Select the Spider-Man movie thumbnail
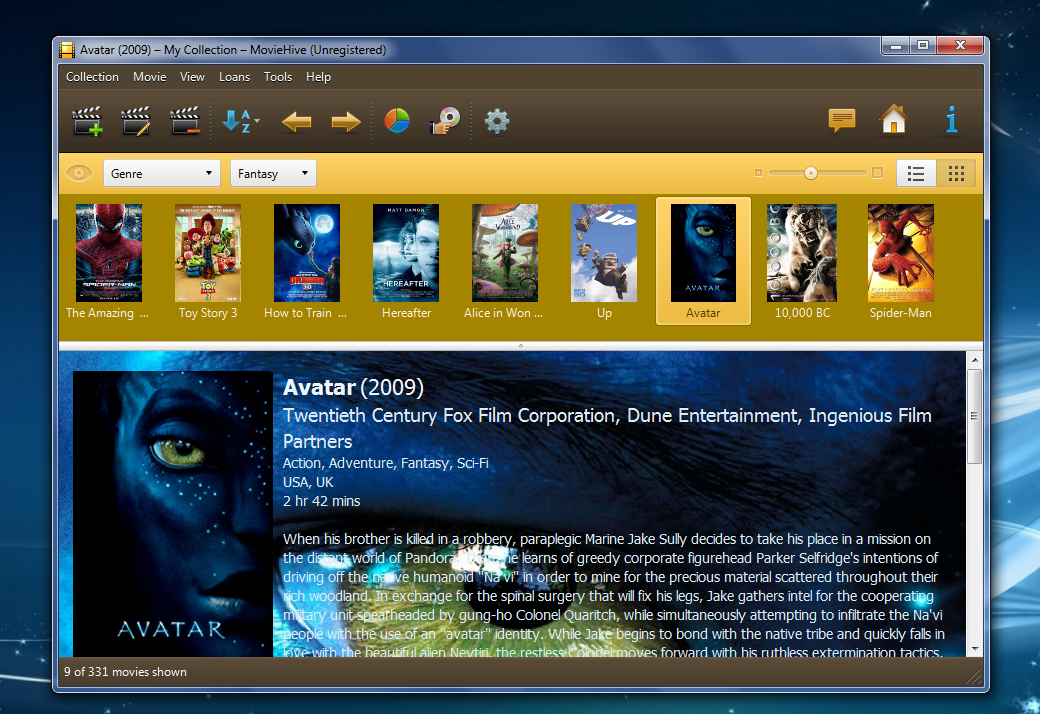The height and width of the screenshot is (714, 1040). [901, 261]
